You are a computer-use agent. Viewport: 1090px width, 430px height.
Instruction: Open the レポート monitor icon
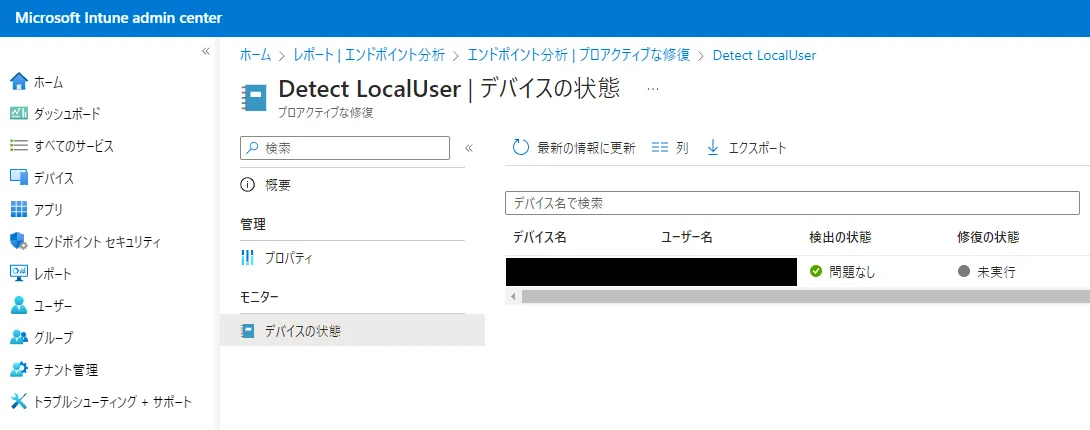(19, 274)
